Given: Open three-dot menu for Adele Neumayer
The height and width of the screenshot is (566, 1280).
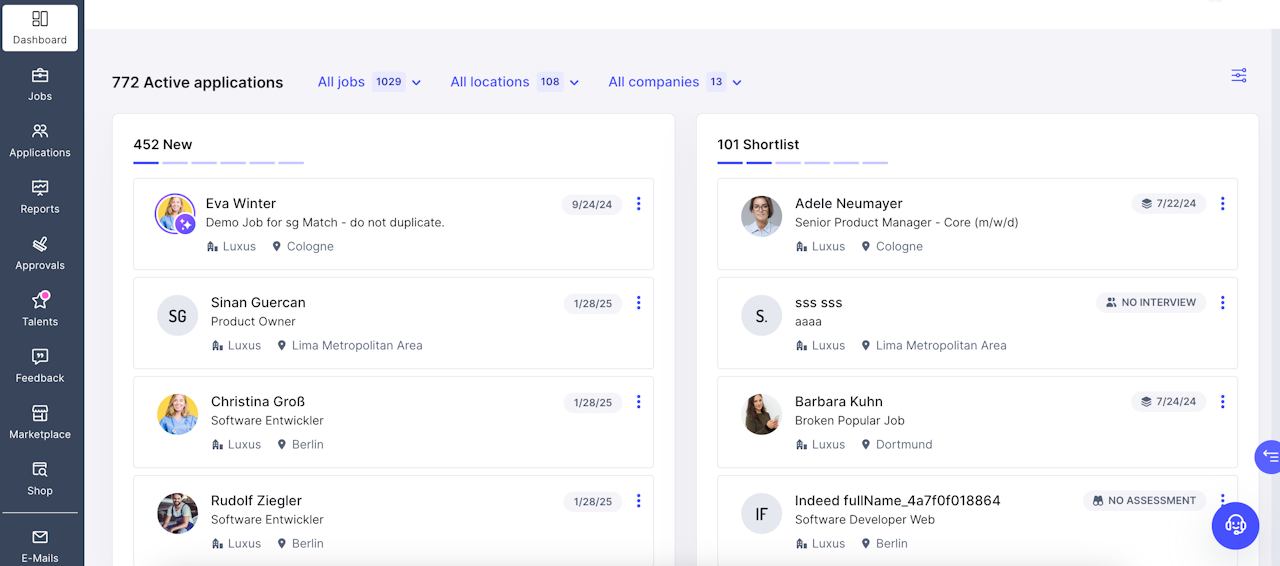Looking at the screenshot, I should (x=1222, y=204).
